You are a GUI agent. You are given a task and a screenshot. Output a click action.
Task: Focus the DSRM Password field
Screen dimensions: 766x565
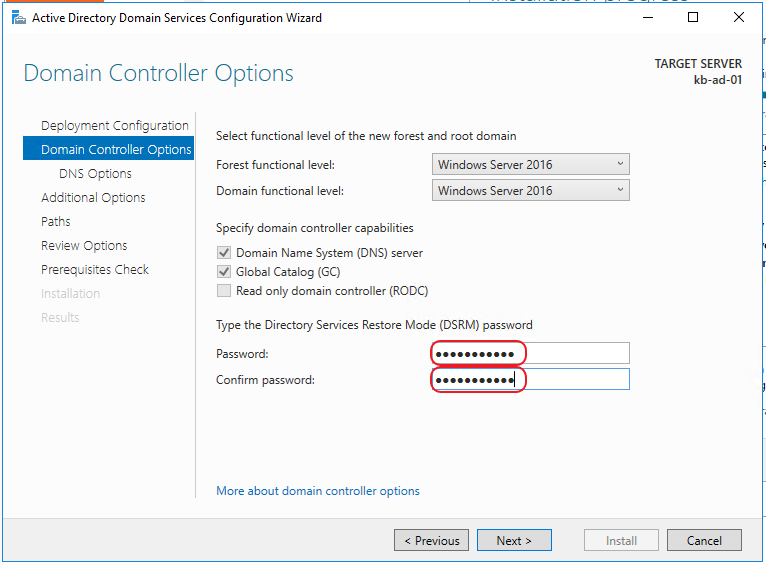(531, 353)
